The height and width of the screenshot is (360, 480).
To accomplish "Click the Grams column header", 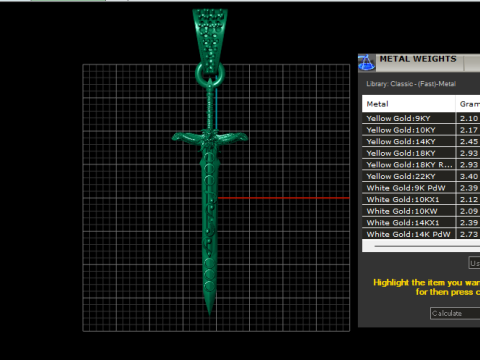I will coord(468,104).
